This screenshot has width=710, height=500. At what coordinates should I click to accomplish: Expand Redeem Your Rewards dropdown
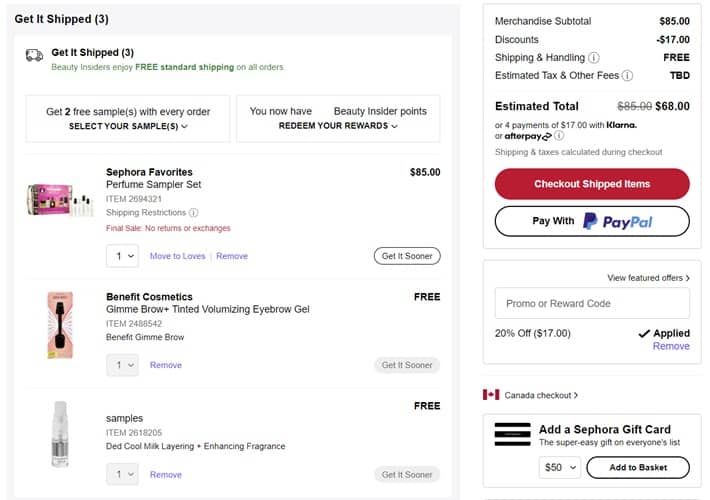pyautogui.click(x=338, y=127)
